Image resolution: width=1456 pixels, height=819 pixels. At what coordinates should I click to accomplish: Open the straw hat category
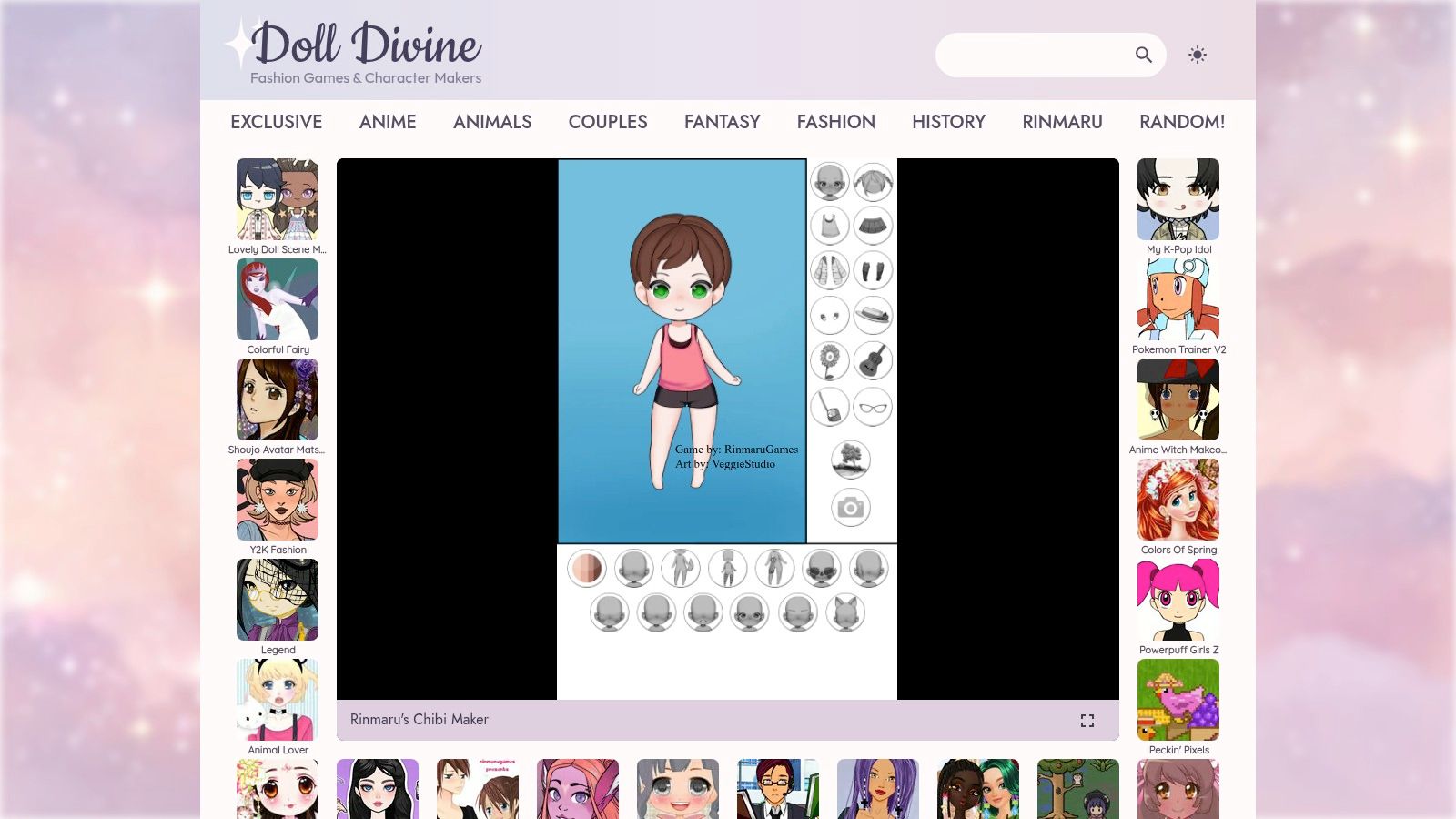coord(873,316)
